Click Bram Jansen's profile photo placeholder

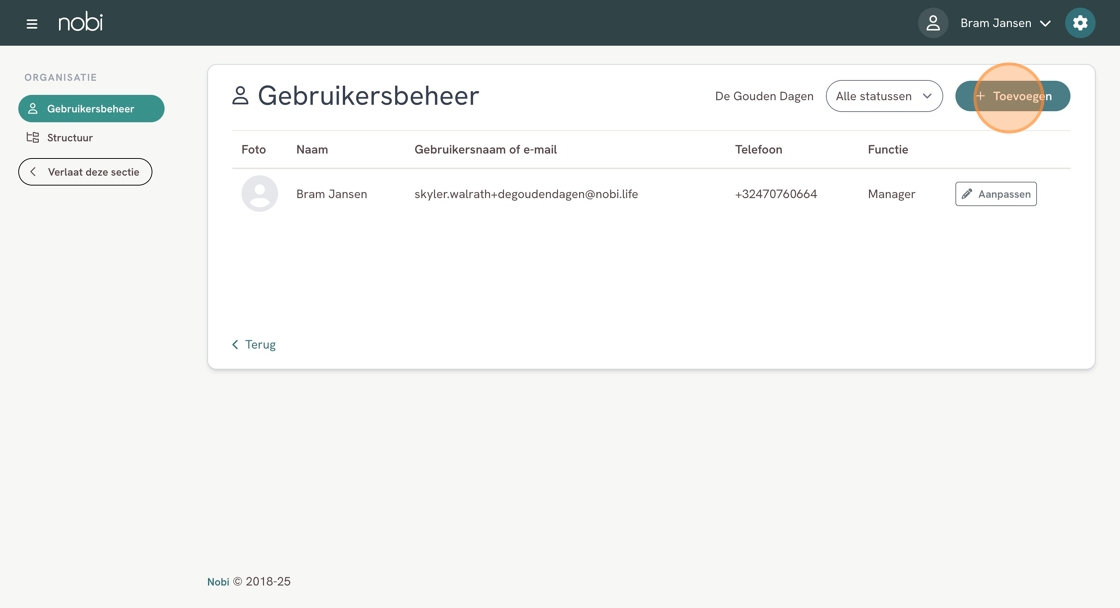[x=260, y=194]
